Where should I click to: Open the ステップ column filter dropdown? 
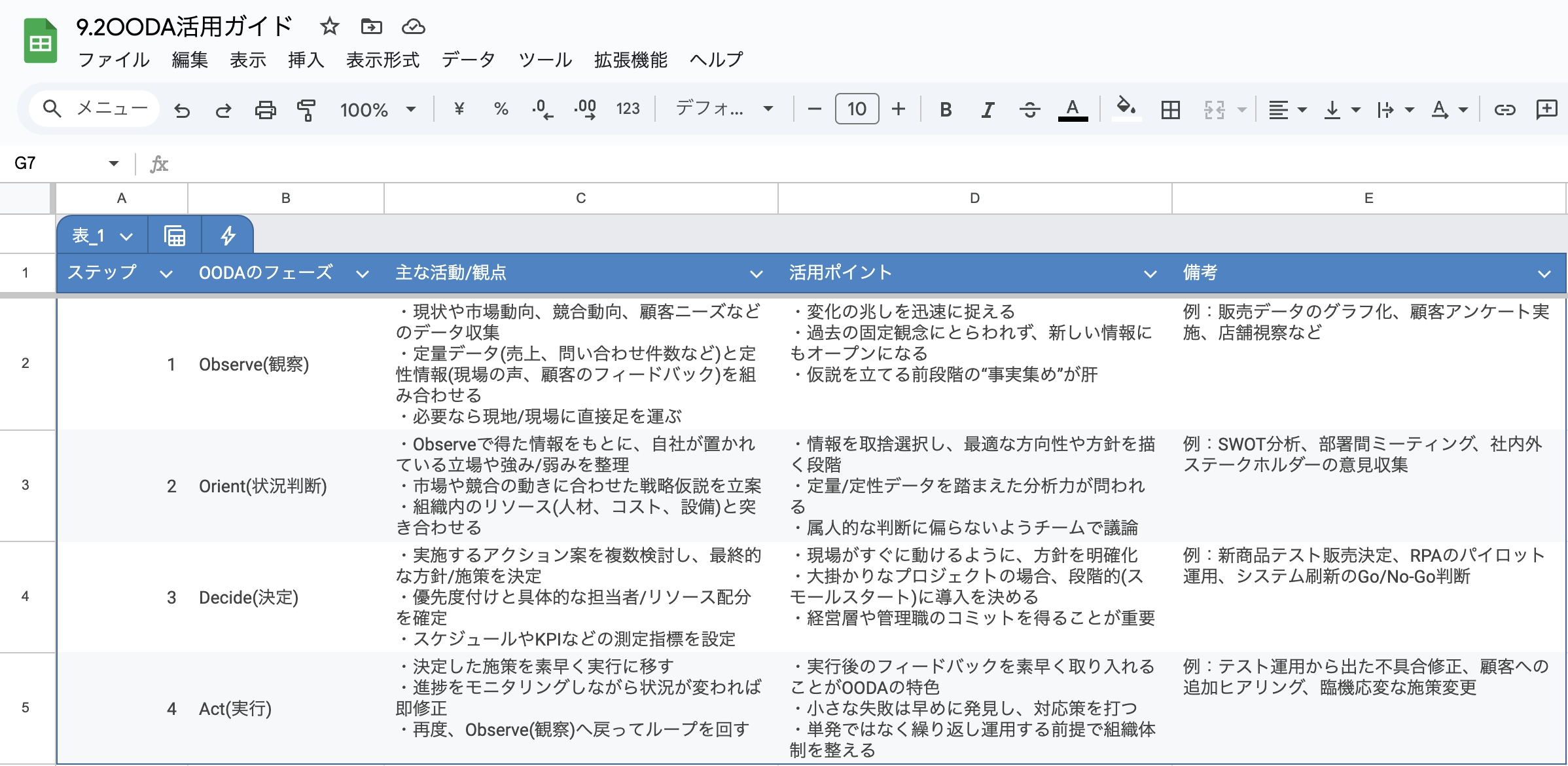coord(168,274)
